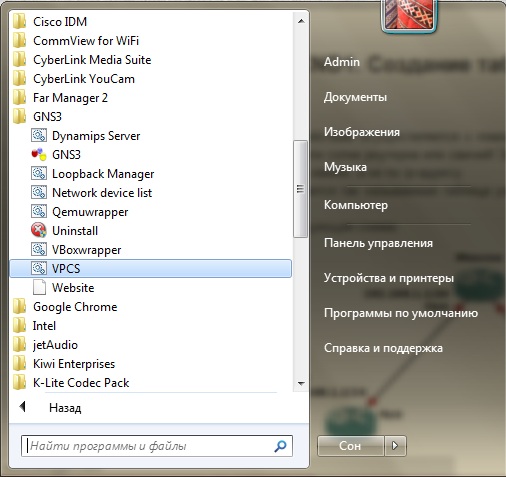Open Панель управления

click(378, 243)
